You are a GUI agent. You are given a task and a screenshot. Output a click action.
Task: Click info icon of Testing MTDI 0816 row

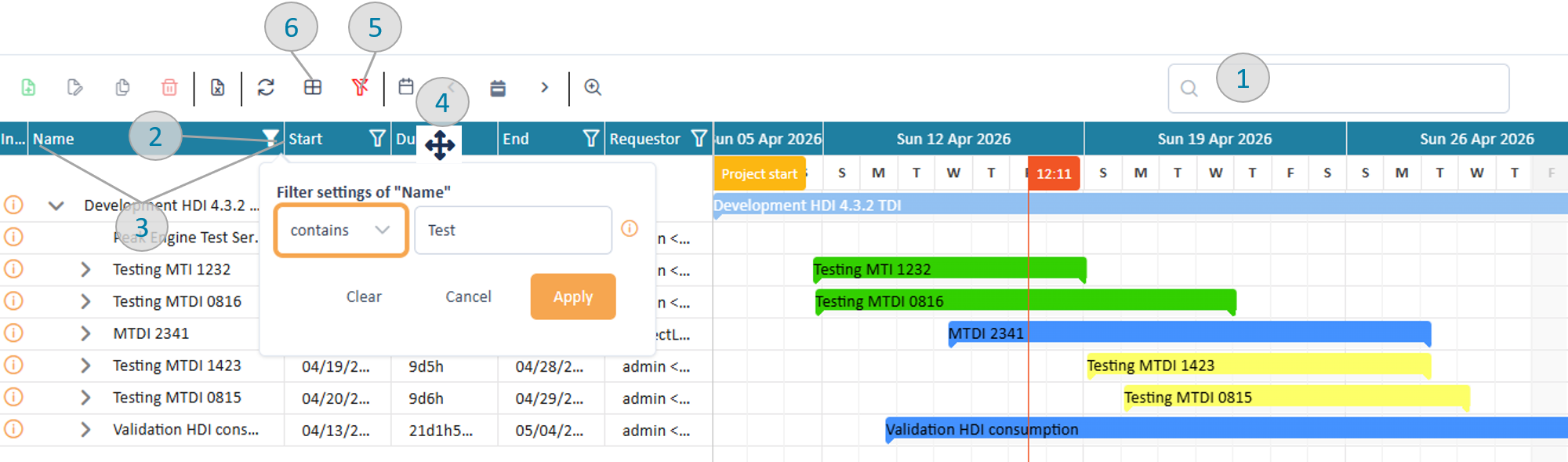[x=13, y=301]
